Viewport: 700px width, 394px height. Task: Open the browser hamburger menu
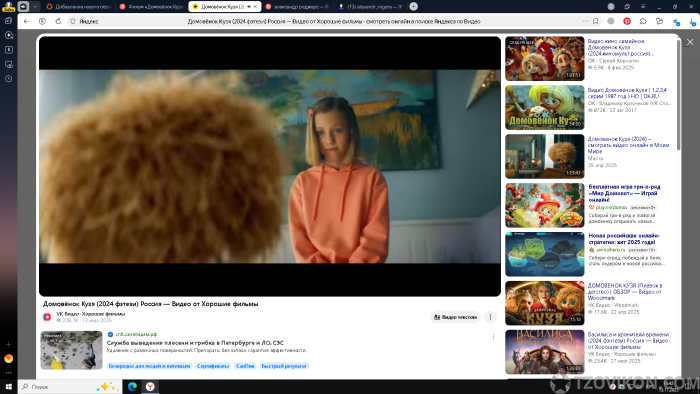643,6
